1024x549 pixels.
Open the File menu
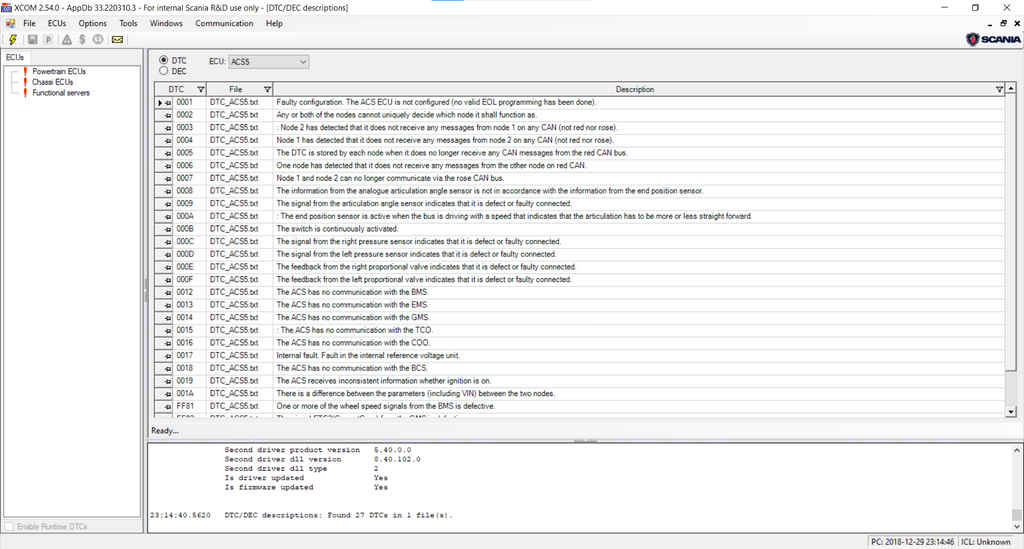click(29, 24)
